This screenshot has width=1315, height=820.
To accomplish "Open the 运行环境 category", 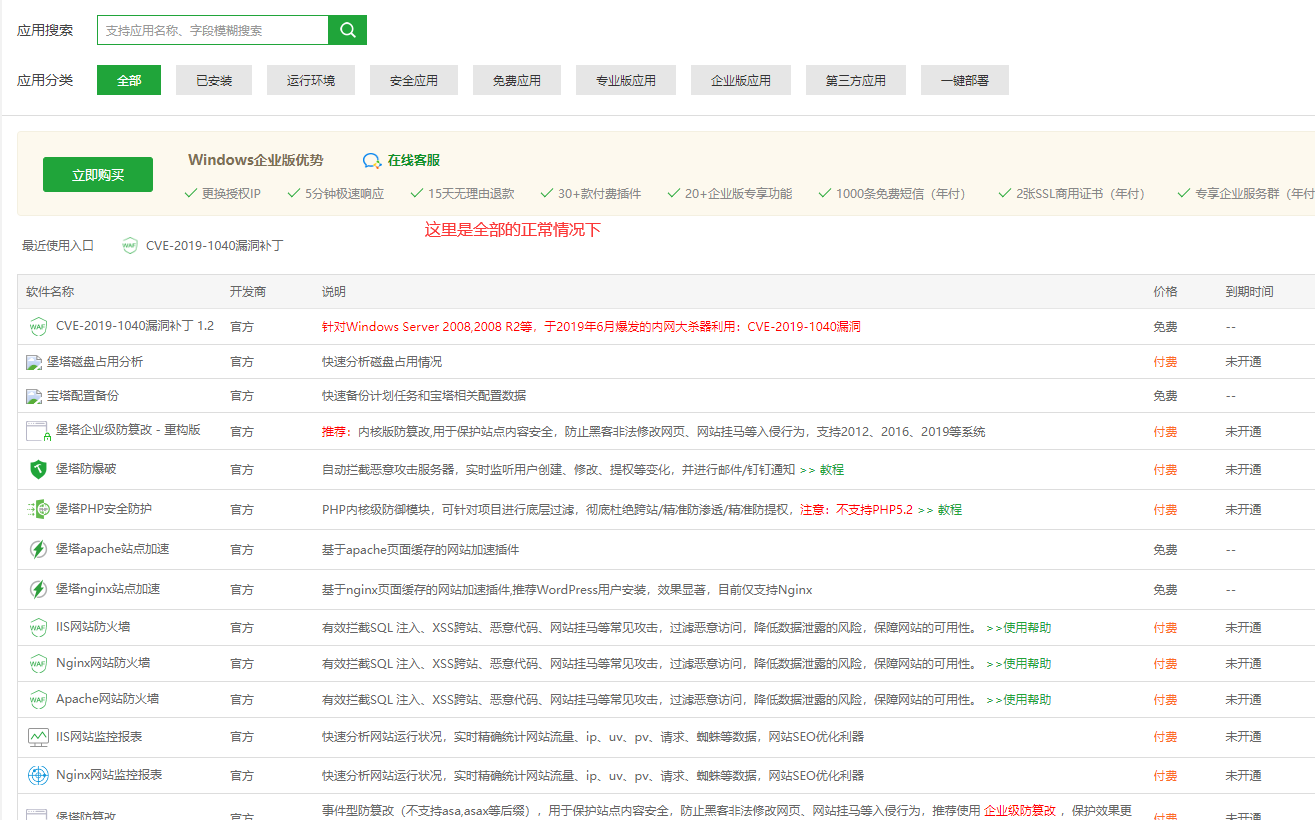I will [x=311, y=80].
